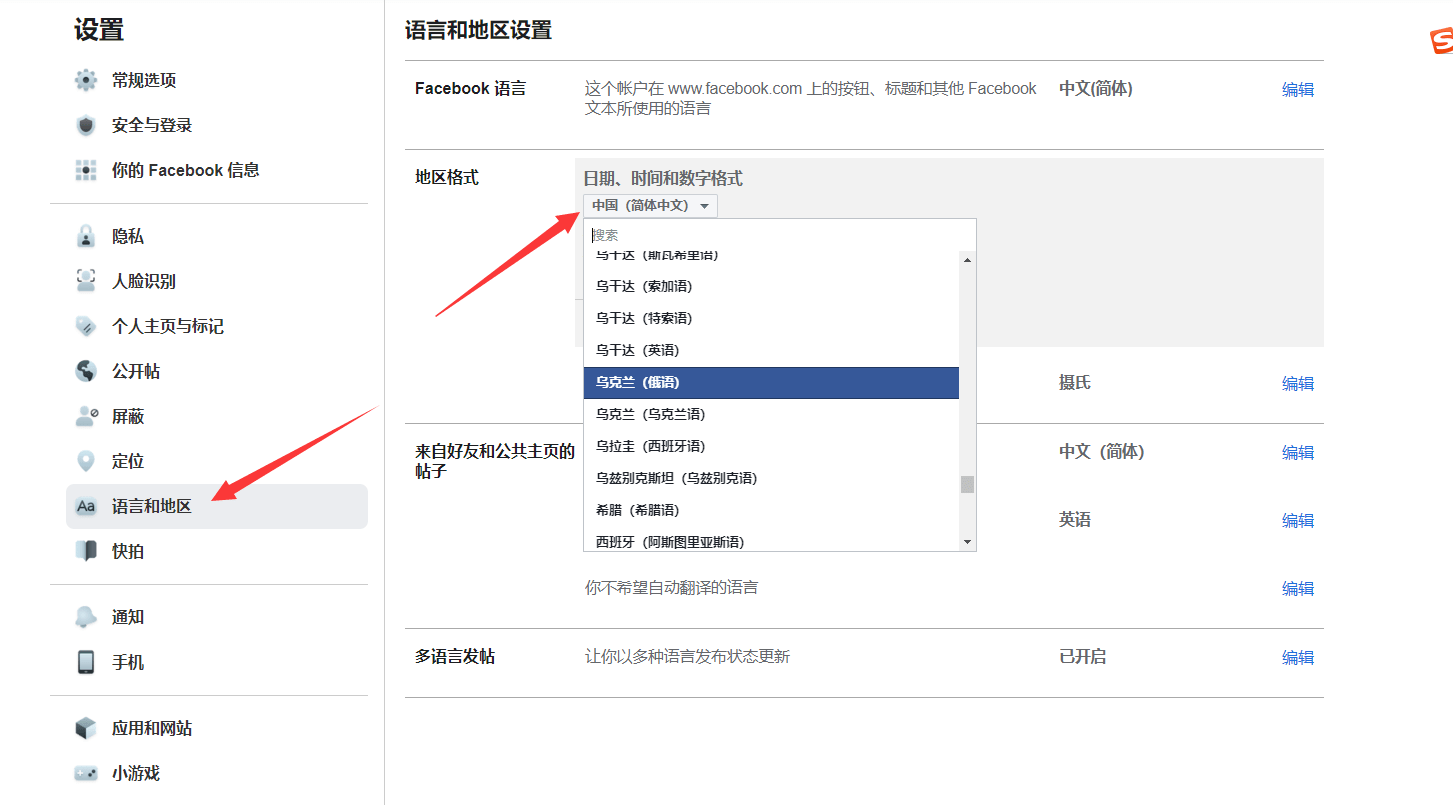Choose 西班牙（阿斯图里亚斯语）option
1453x805 pixels.
771,540
